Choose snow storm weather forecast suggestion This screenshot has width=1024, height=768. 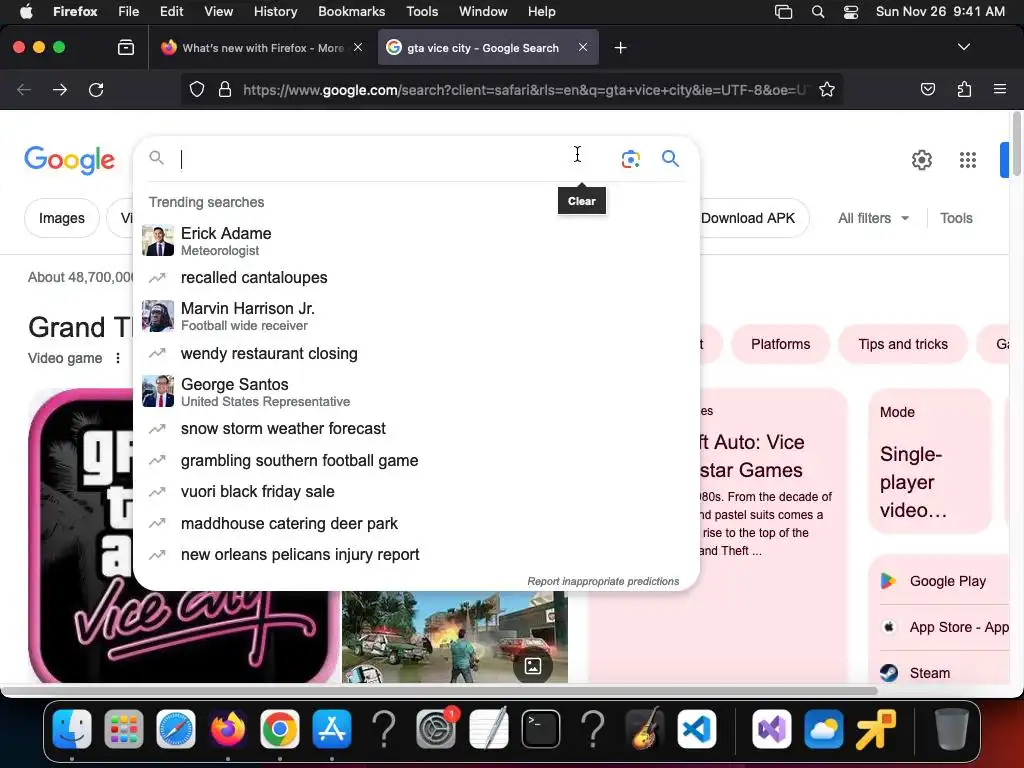[x=416, y=428]
